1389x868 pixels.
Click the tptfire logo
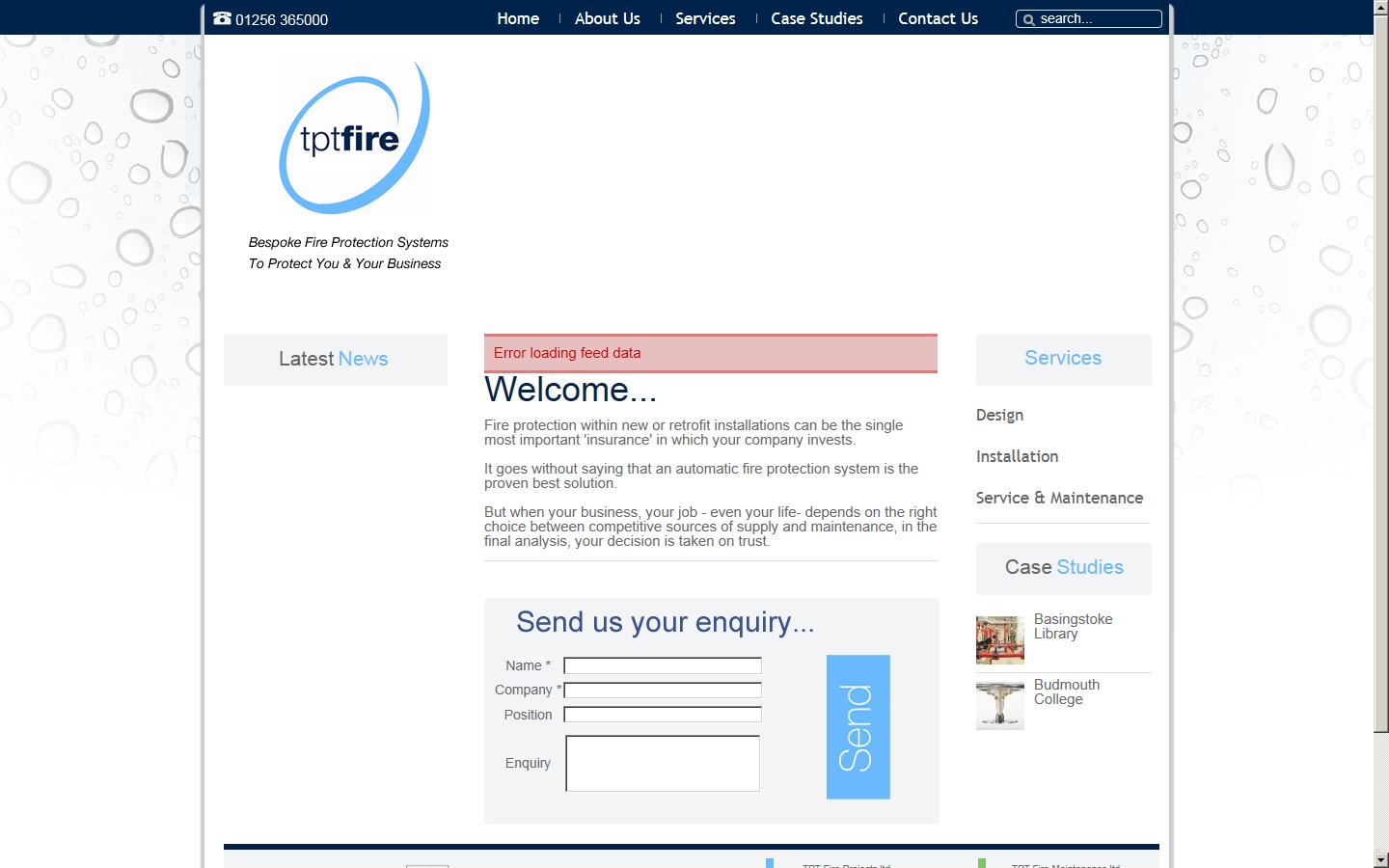pyautogui.click(x=353, y=137)
